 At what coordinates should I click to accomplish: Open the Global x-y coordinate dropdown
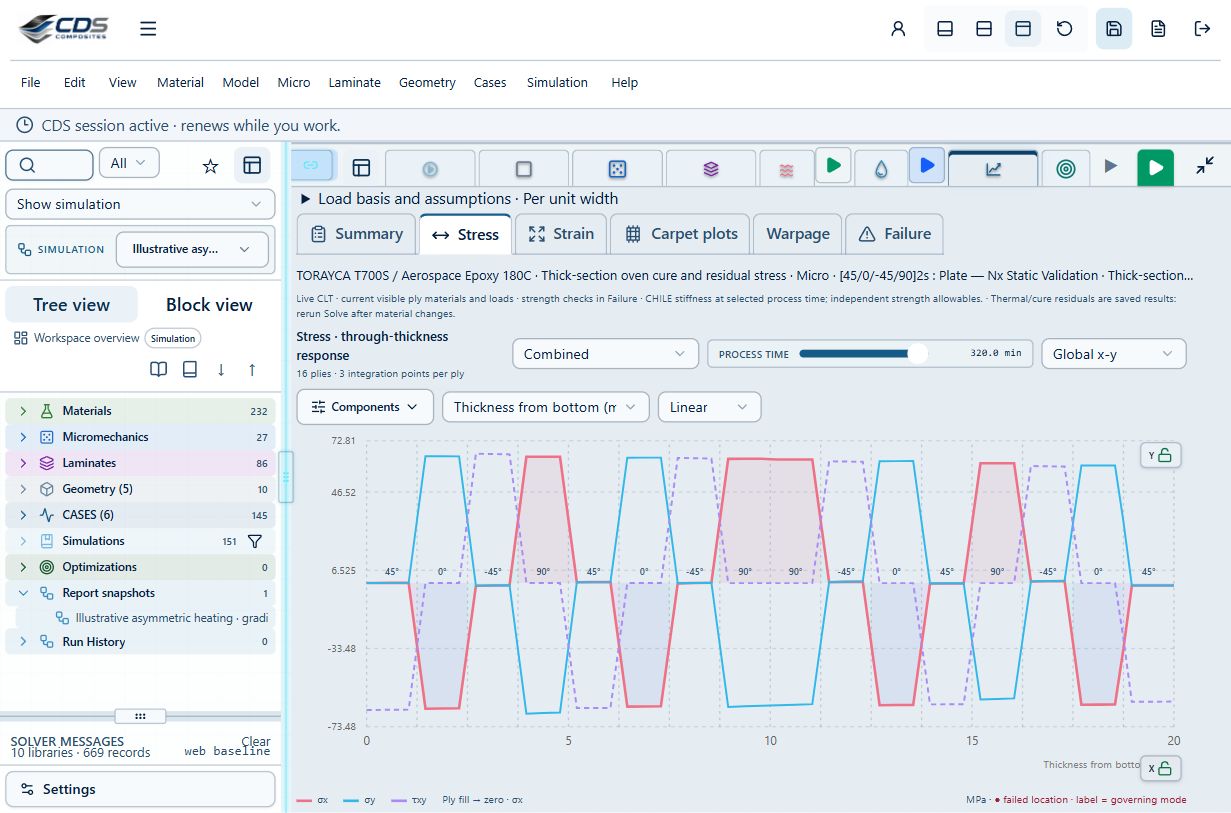tap(1114, 354)
